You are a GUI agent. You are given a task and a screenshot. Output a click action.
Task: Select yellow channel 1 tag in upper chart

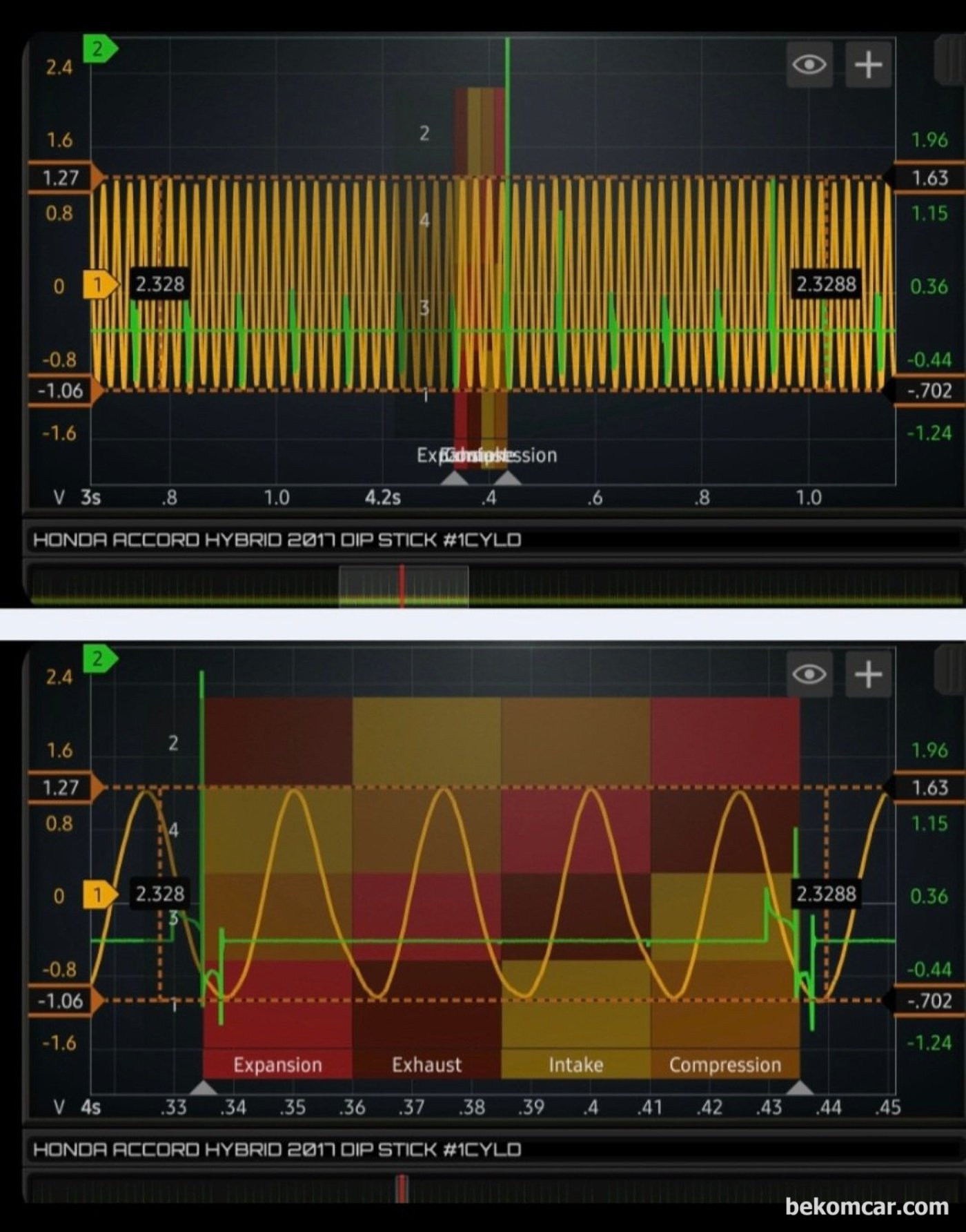point(99,284)
